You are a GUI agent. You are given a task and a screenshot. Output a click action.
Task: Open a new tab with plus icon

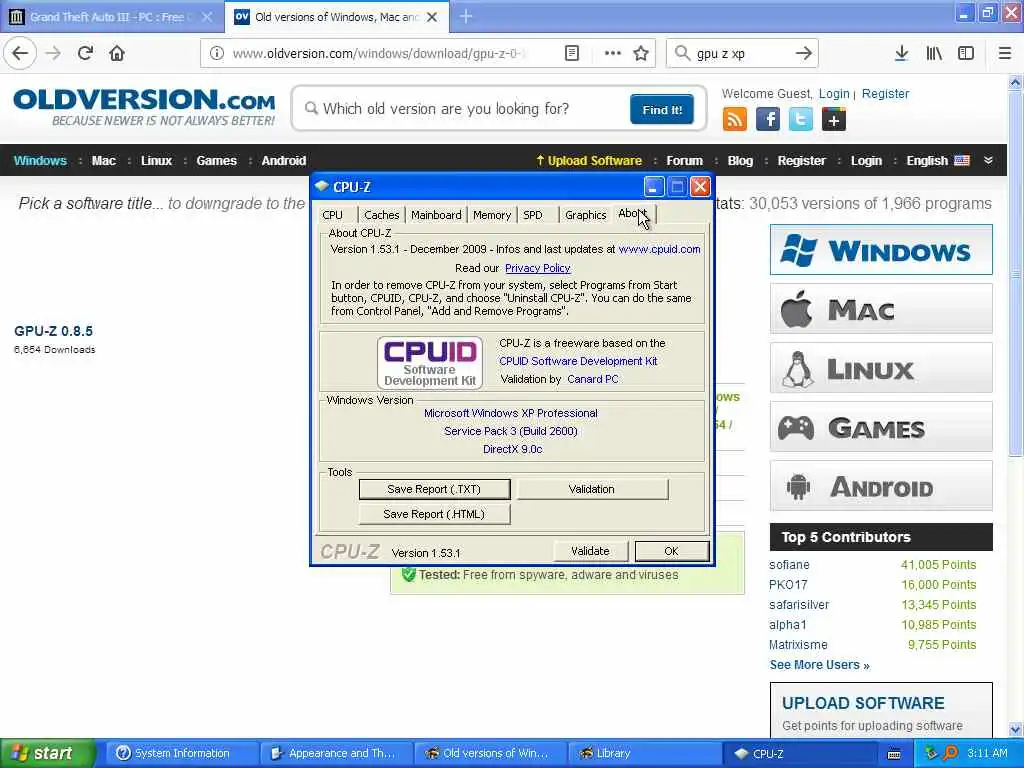(x=466, y=16)
